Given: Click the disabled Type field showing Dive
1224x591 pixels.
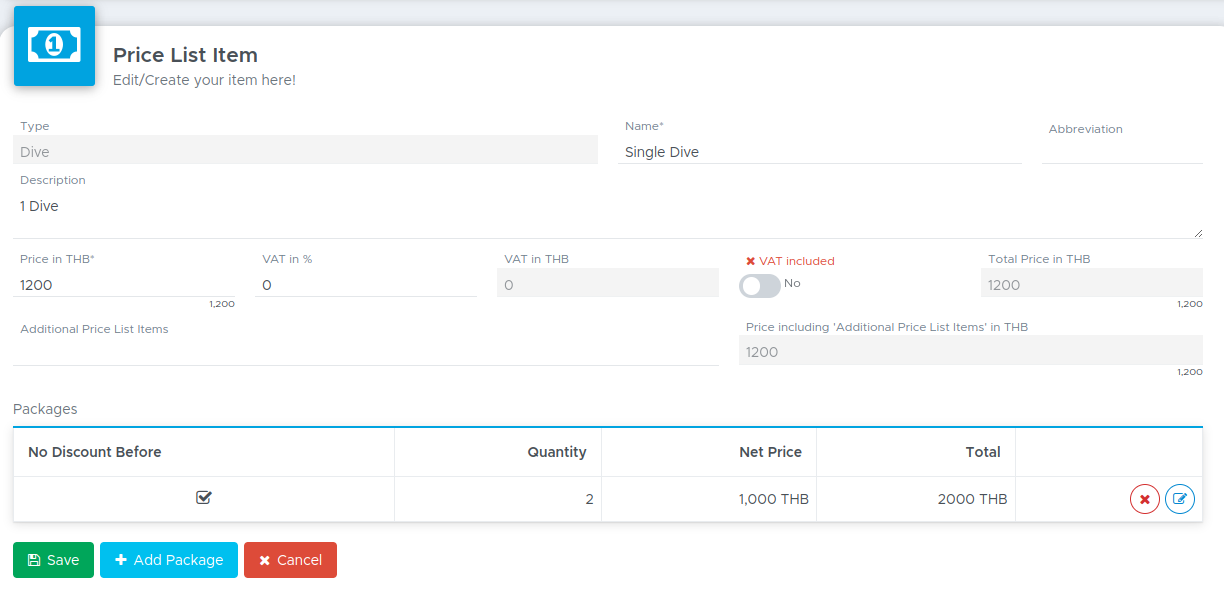Looking at the screenshot, I should (x=305, y=150).
